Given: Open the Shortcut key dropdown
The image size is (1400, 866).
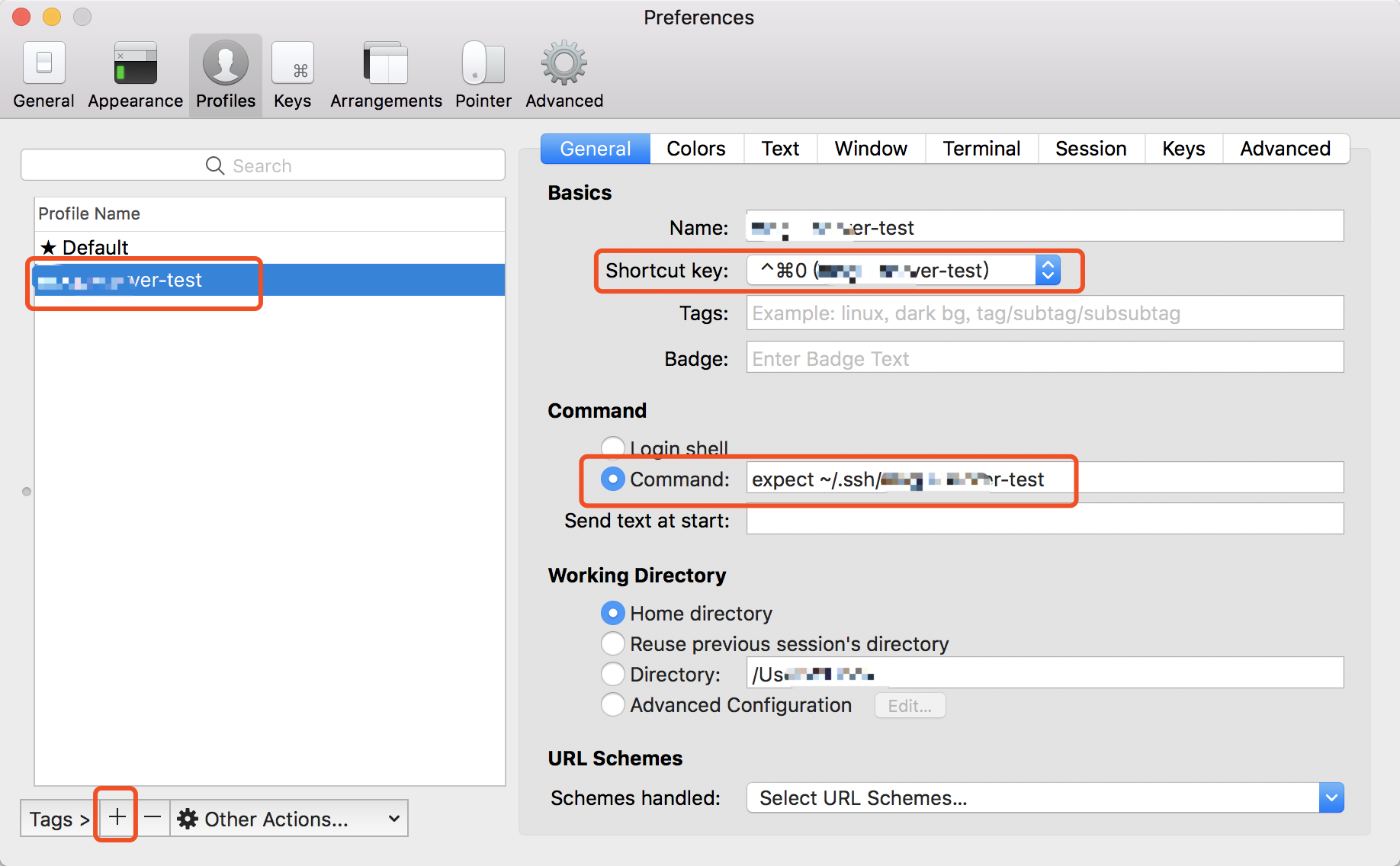Looking at the screenshot, I should point(1048,270).
